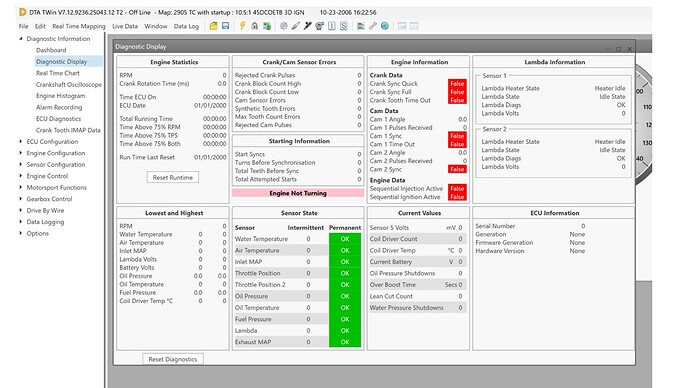Screen dimensions: 690x388
Task: Click the green arrows toolbar icon
Action: [x=267, y=26]
